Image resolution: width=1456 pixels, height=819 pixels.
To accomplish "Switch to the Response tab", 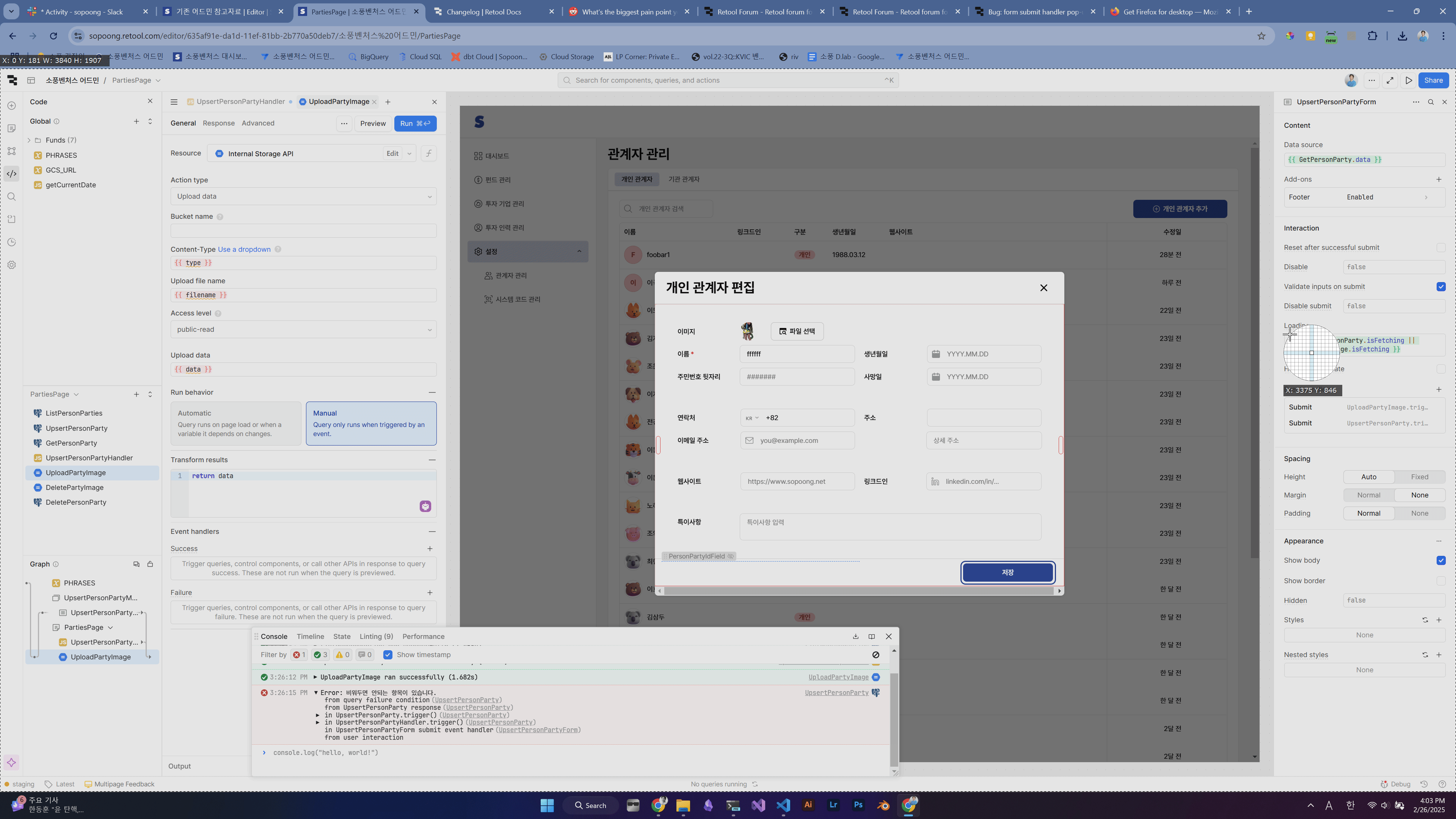I will 218,123.
